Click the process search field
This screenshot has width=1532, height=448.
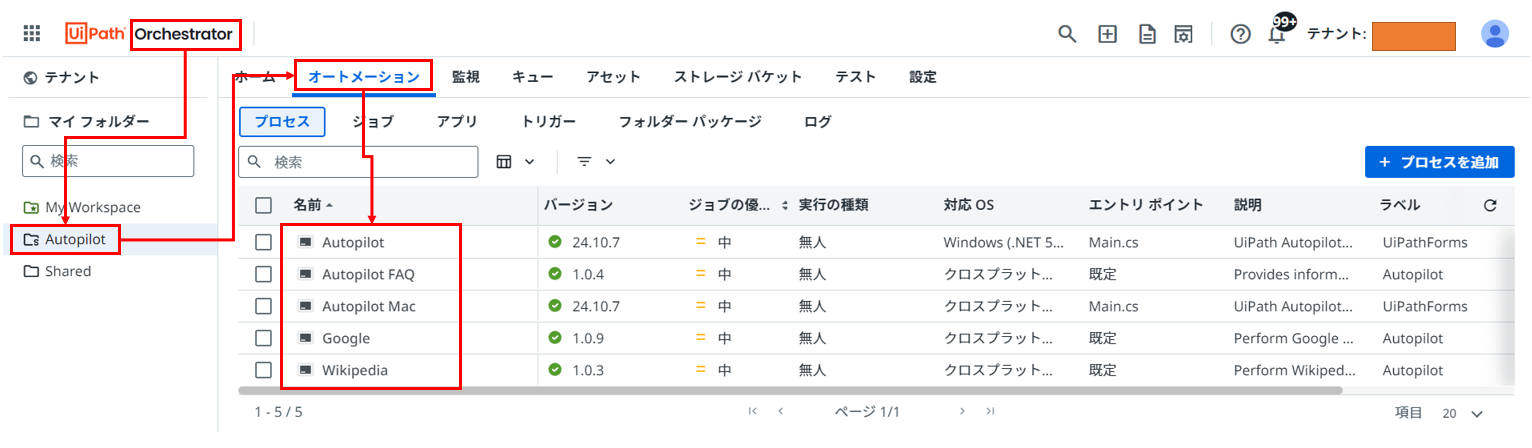click(358, 162)
